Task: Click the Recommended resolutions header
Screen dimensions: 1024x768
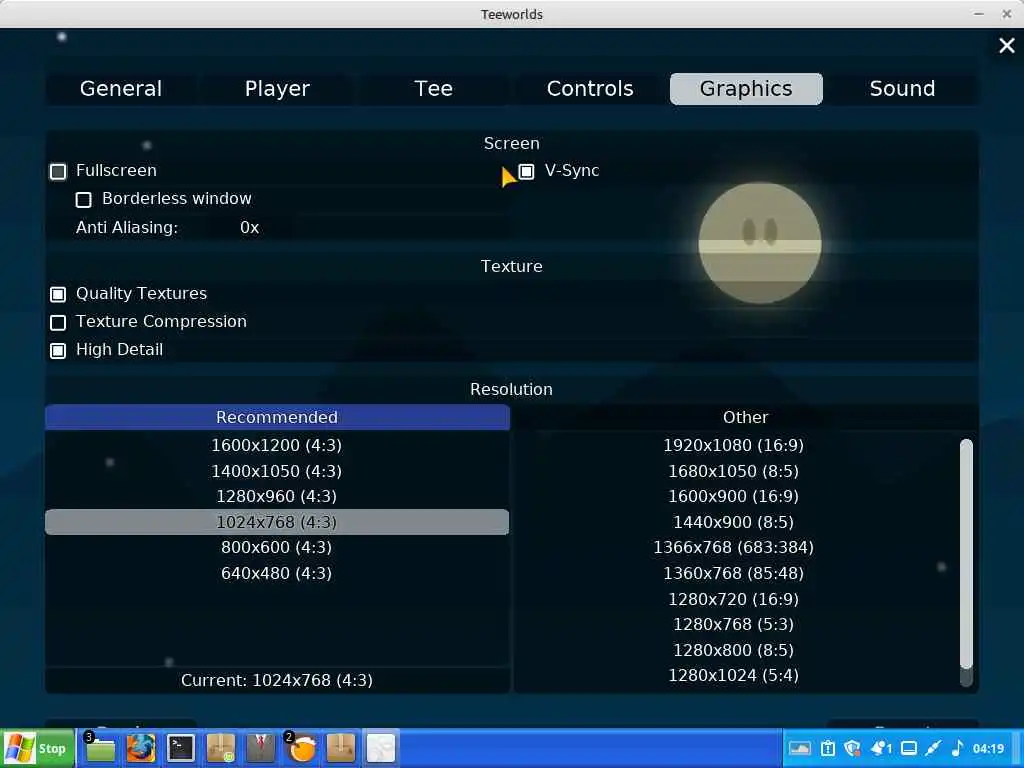Action: coord(277,417)
